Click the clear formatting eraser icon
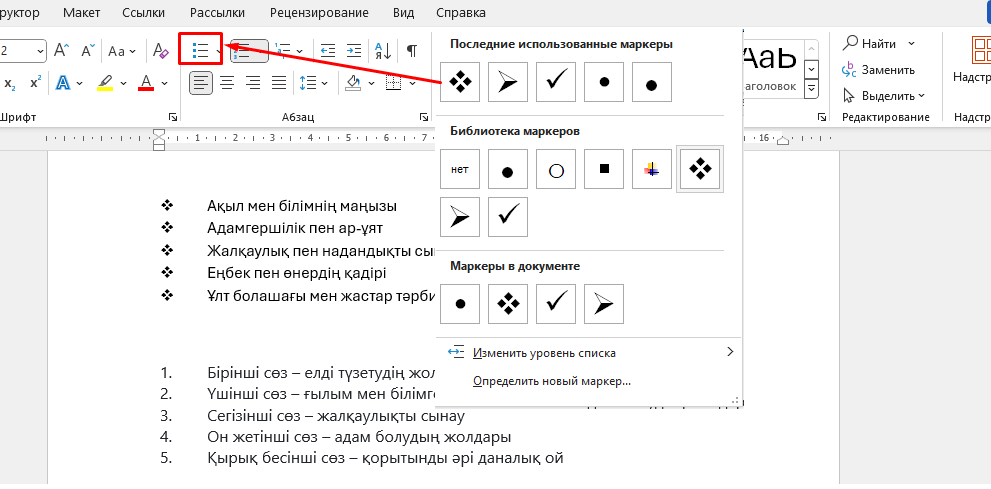 160,50
